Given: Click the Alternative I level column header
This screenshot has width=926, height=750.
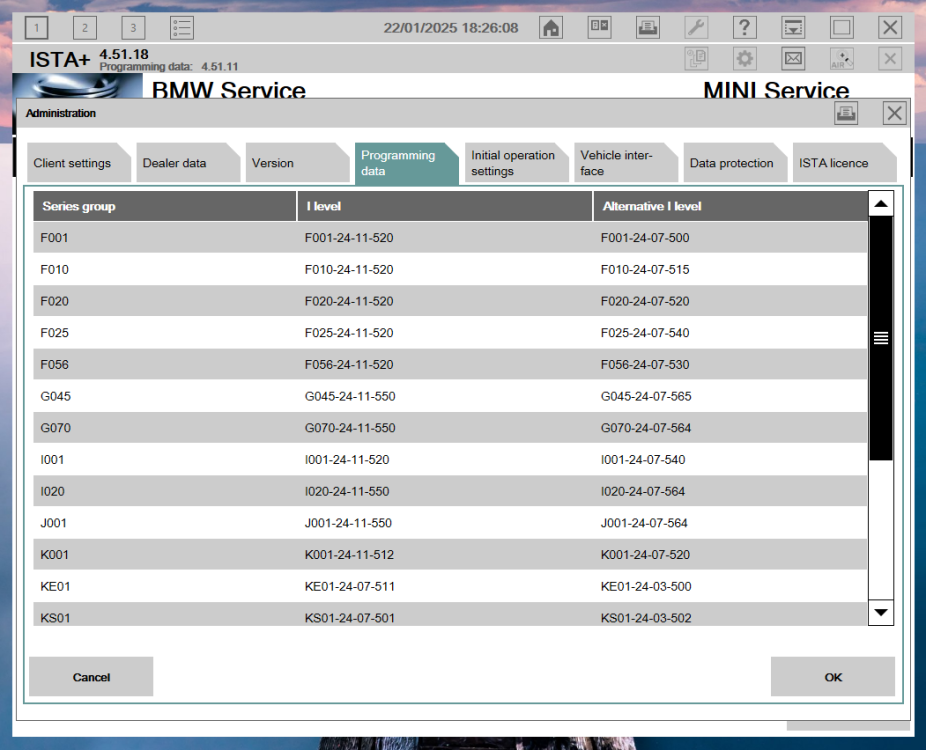Looking at the screenshot, I should [x=730, y=206].
